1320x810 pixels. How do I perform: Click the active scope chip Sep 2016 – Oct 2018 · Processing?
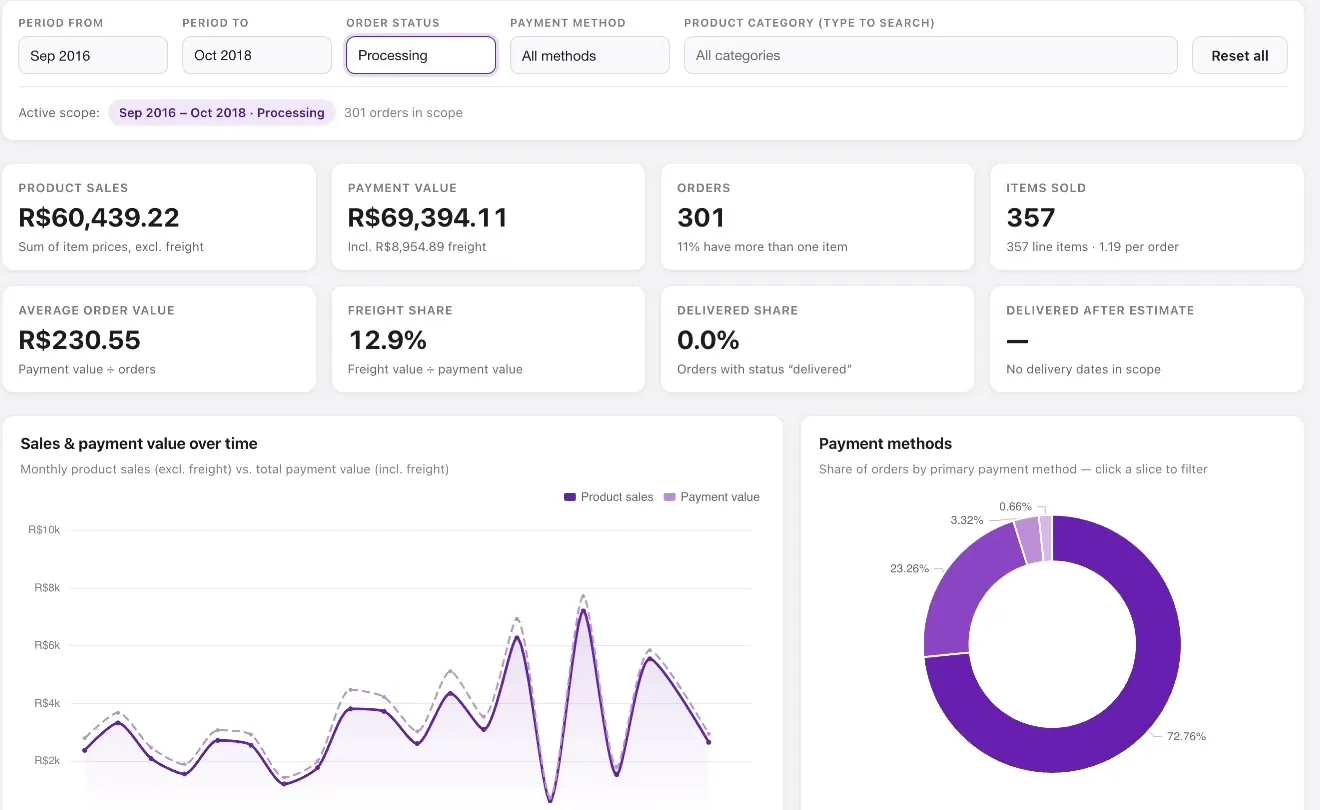(x=222, y=113)
